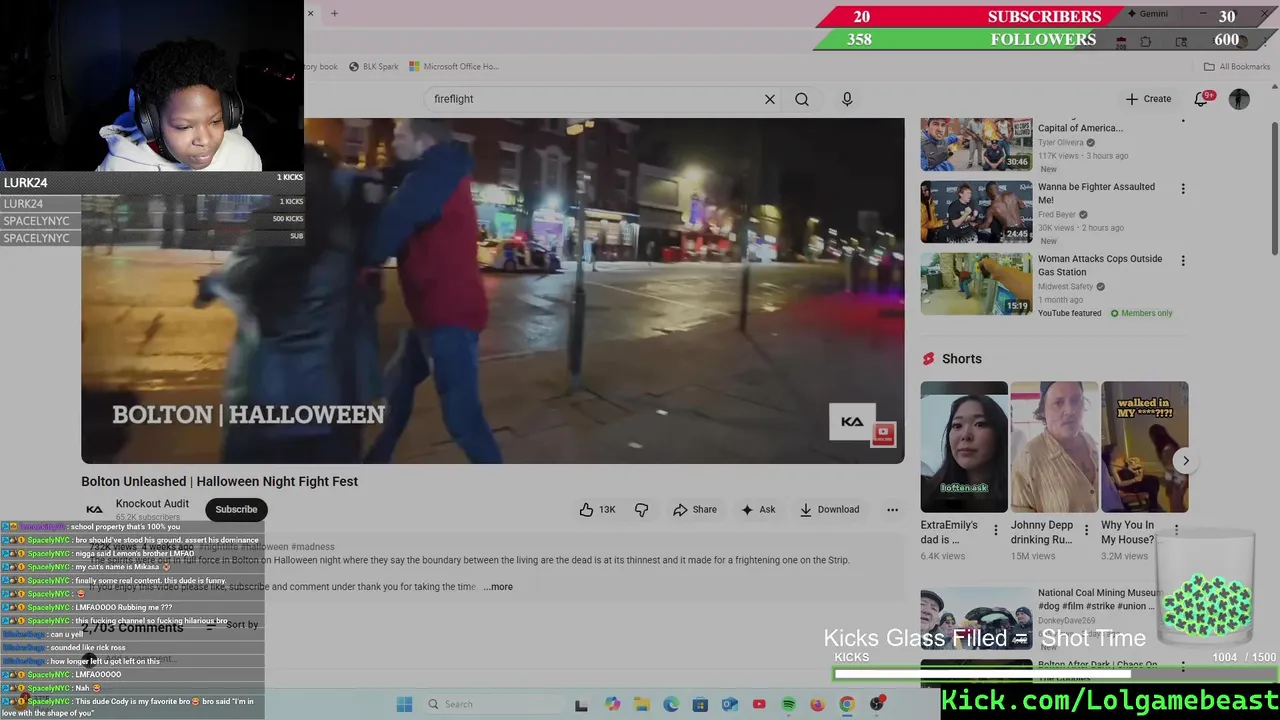Launch Microsoft Edge from taskbar
The width and height of the screenshot is (1280, 720).
click(x=671, y=704)
